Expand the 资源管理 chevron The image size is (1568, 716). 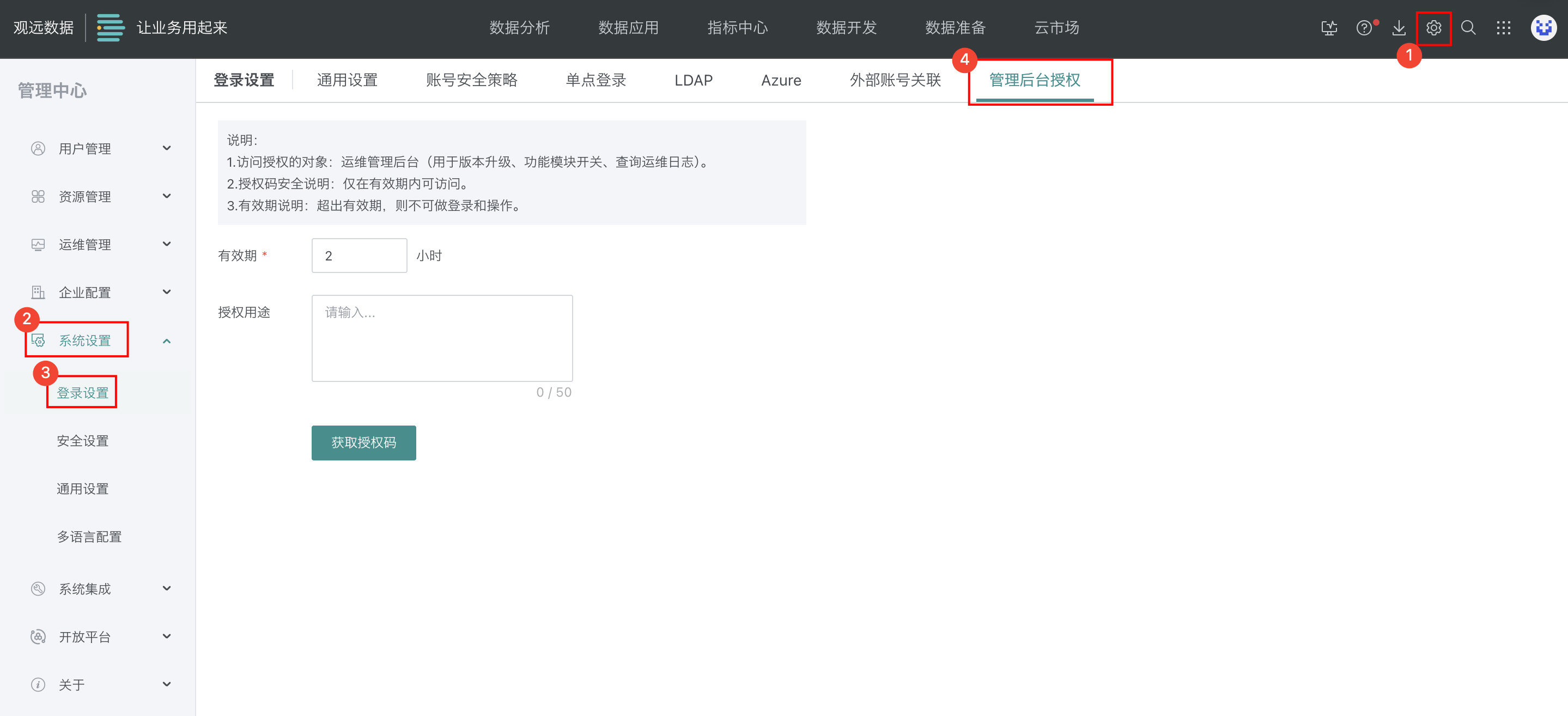166,196
